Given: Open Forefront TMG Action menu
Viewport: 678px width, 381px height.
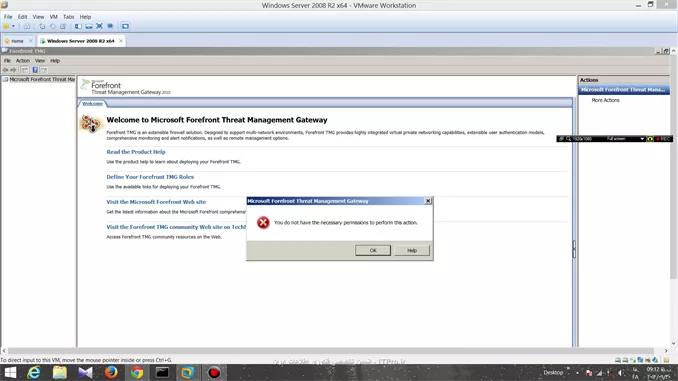Looking at the screenshot, I should [x=23, y=61].
